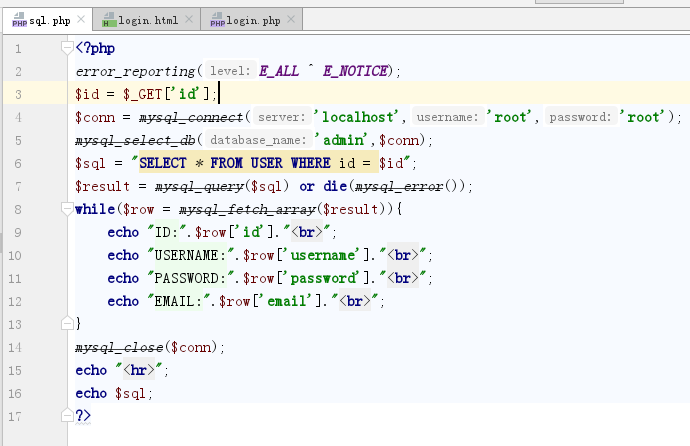The width and height of the screenshot is (690, 446).
Task: Open the login.html editor tab
Action: [x=148, y=20]
